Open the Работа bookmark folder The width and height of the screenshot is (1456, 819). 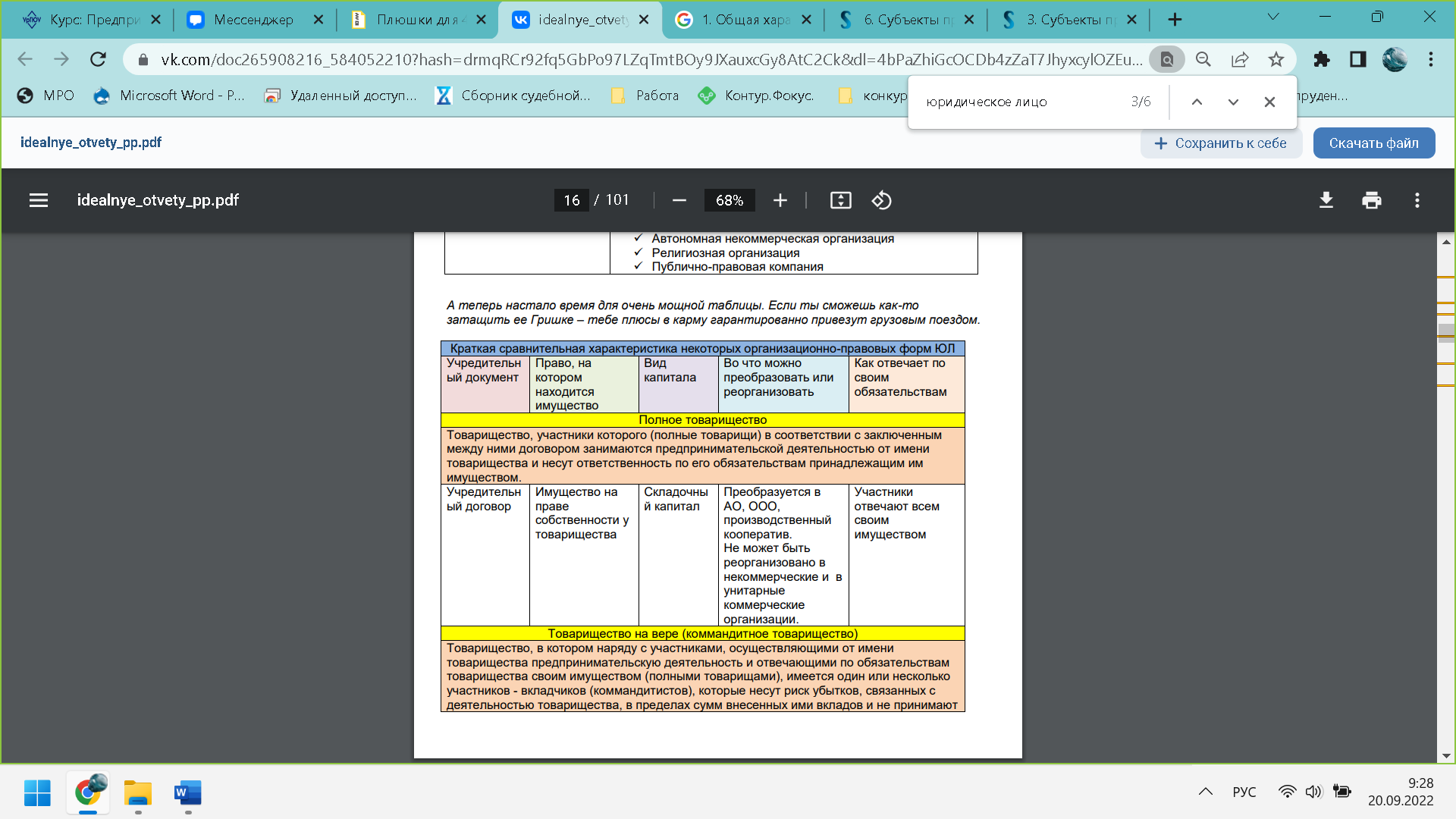point(645,96)
